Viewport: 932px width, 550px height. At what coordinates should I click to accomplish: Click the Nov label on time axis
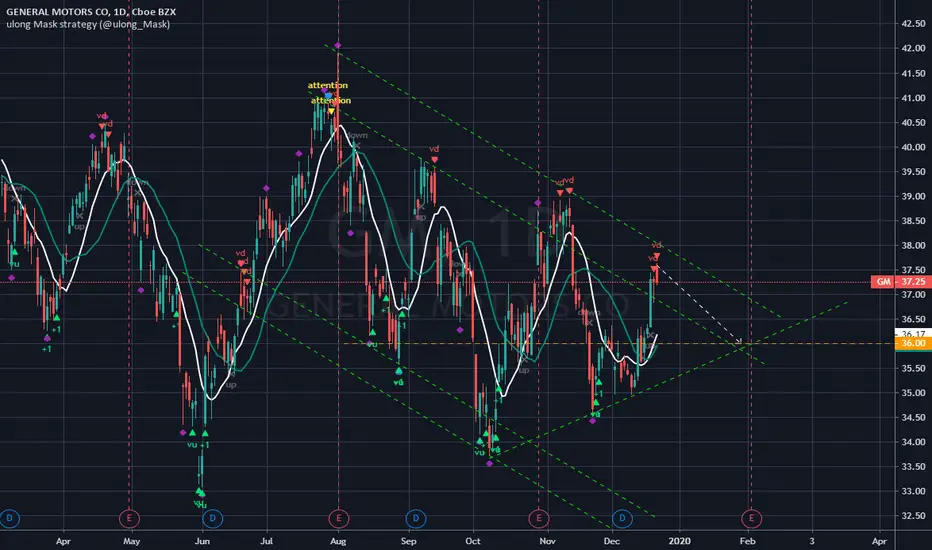tap(547, 541)
